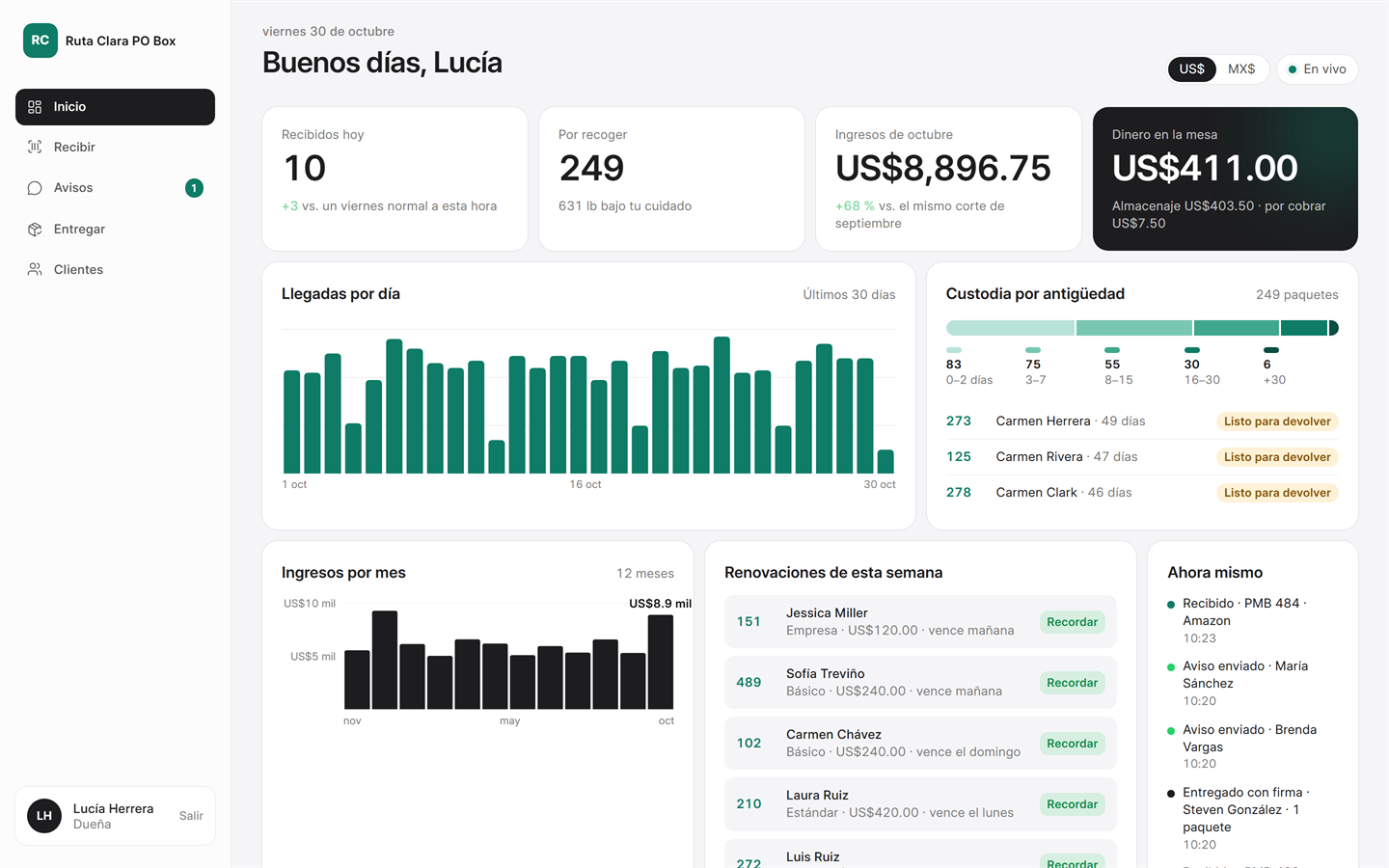Click mailbox number 151 in renewals
Viewport: 1389px width, 868px height.
(749, 622)
